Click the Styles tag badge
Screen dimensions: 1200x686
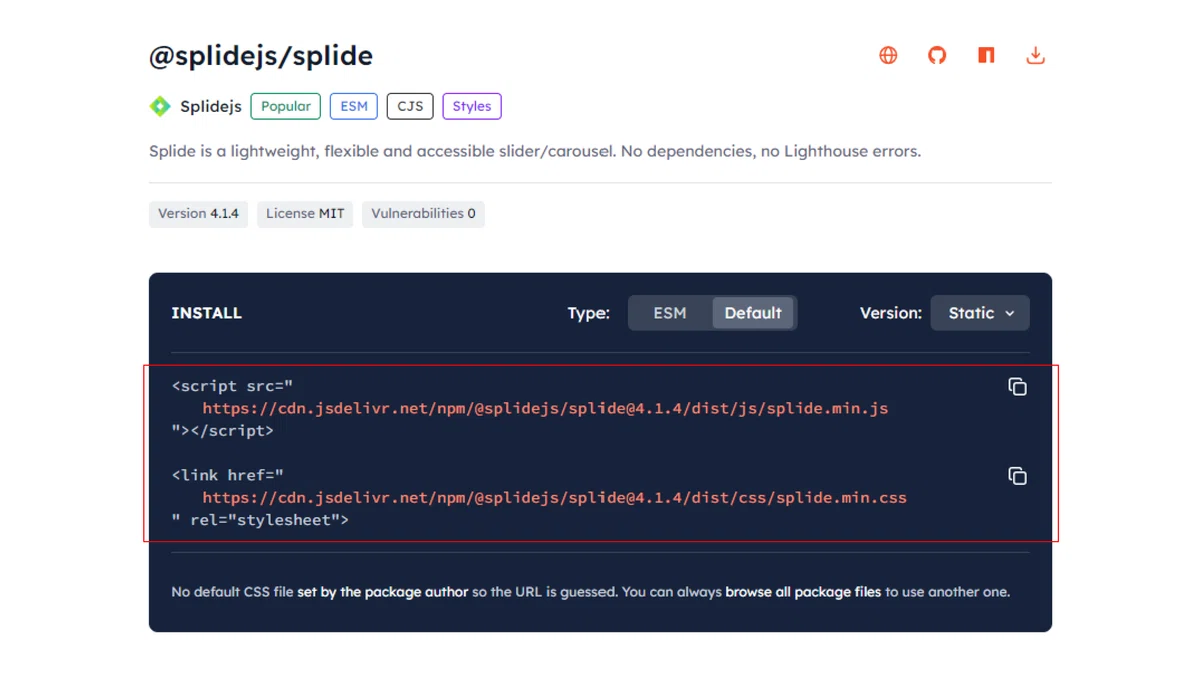point(472,106)
